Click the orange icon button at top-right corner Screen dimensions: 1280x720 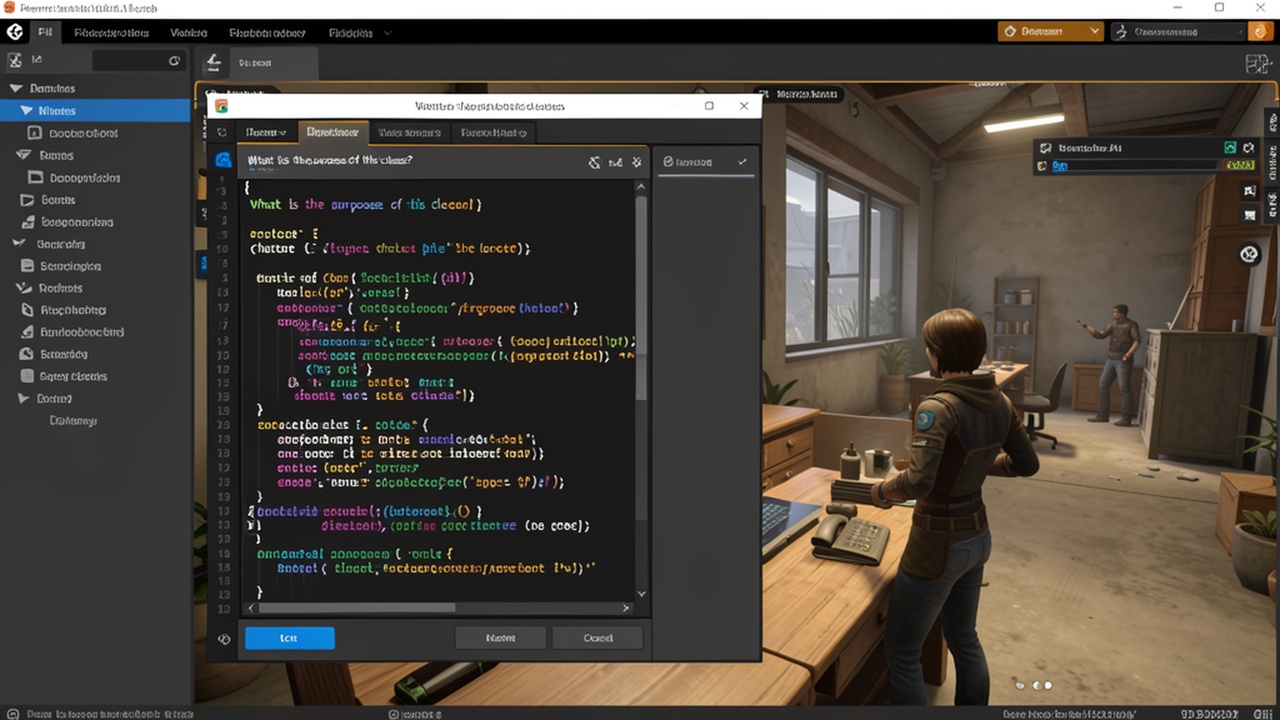(1258, 32)
